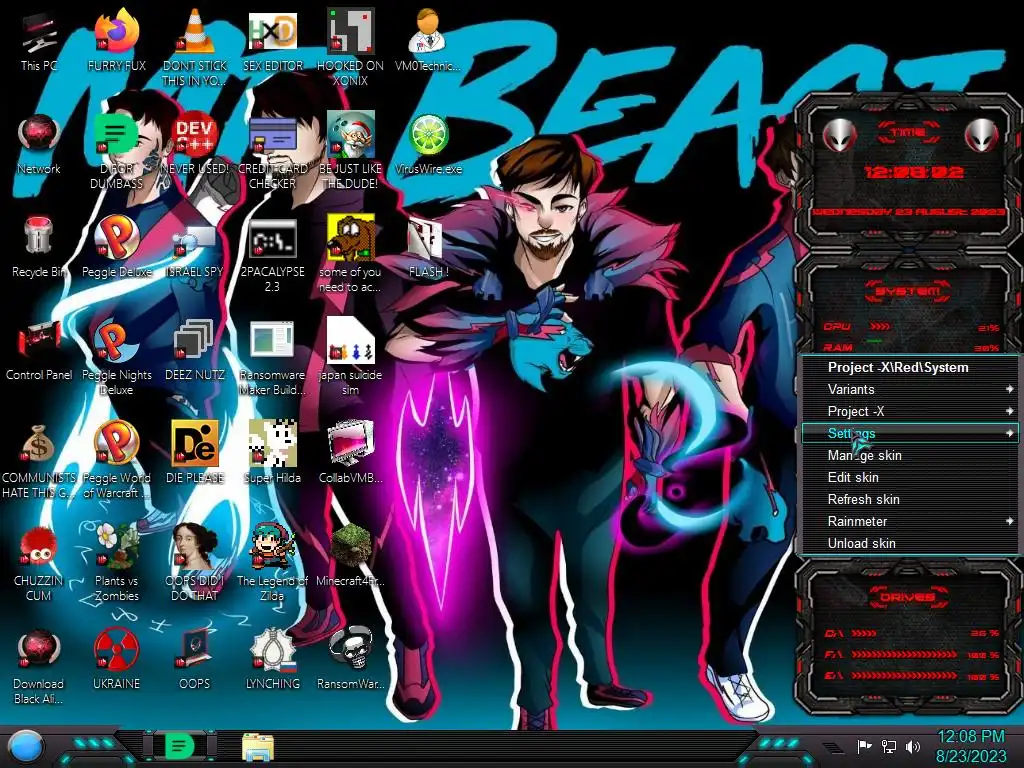Select the DEEZ NUTZ shortcut icon
The height and width of the screenshot is (768, 1024).
tap(195, 341)
